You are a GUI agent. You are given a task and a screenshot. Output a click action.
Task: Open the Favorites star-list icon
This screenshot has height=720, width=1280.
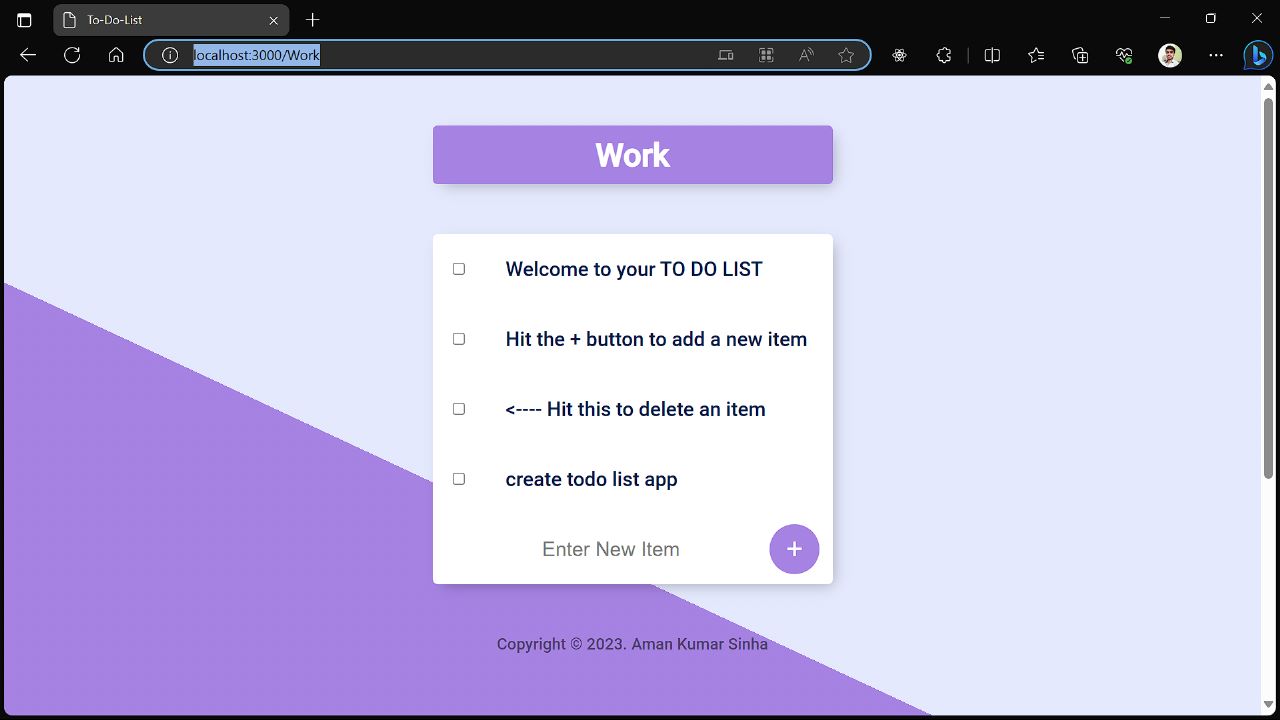(x=1035, y=55)
